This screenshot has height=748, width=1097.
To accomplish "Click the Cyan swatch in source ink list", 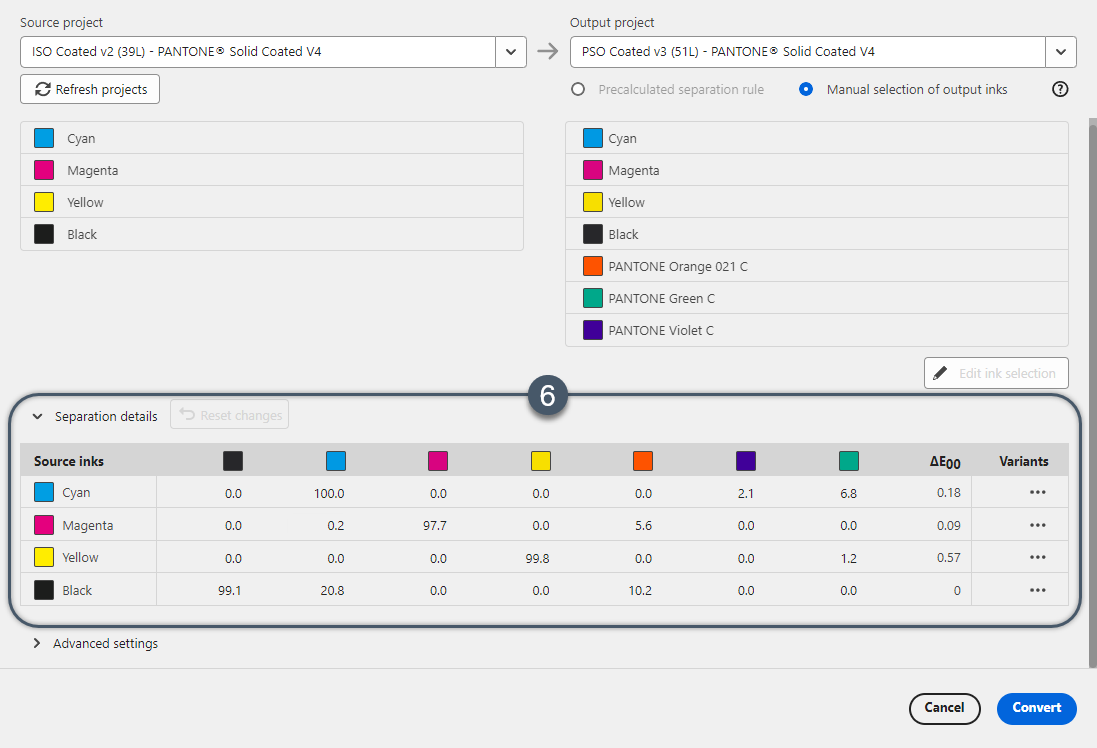I will click(x=44, y=139).
